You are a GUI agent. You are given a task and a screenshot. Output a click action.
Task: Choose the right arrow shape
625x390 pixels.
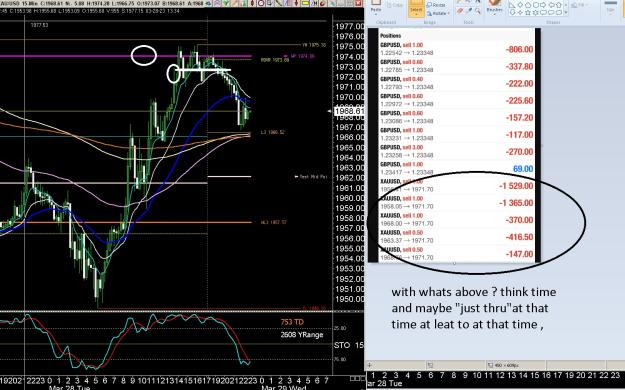pos(543,5)
